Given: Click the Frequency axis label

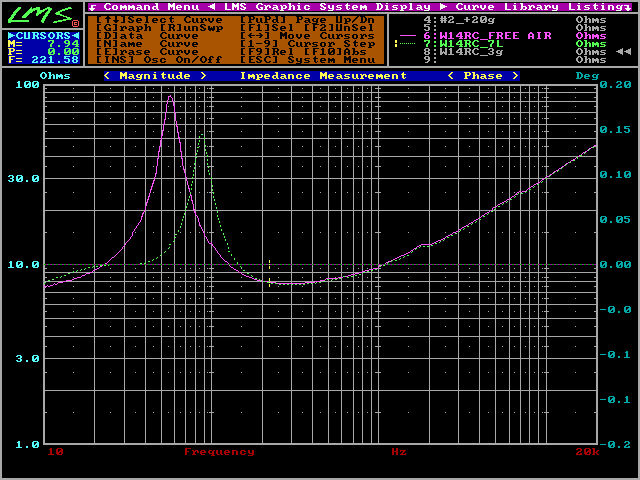Looking at the screenshot, I should (219, 452).
